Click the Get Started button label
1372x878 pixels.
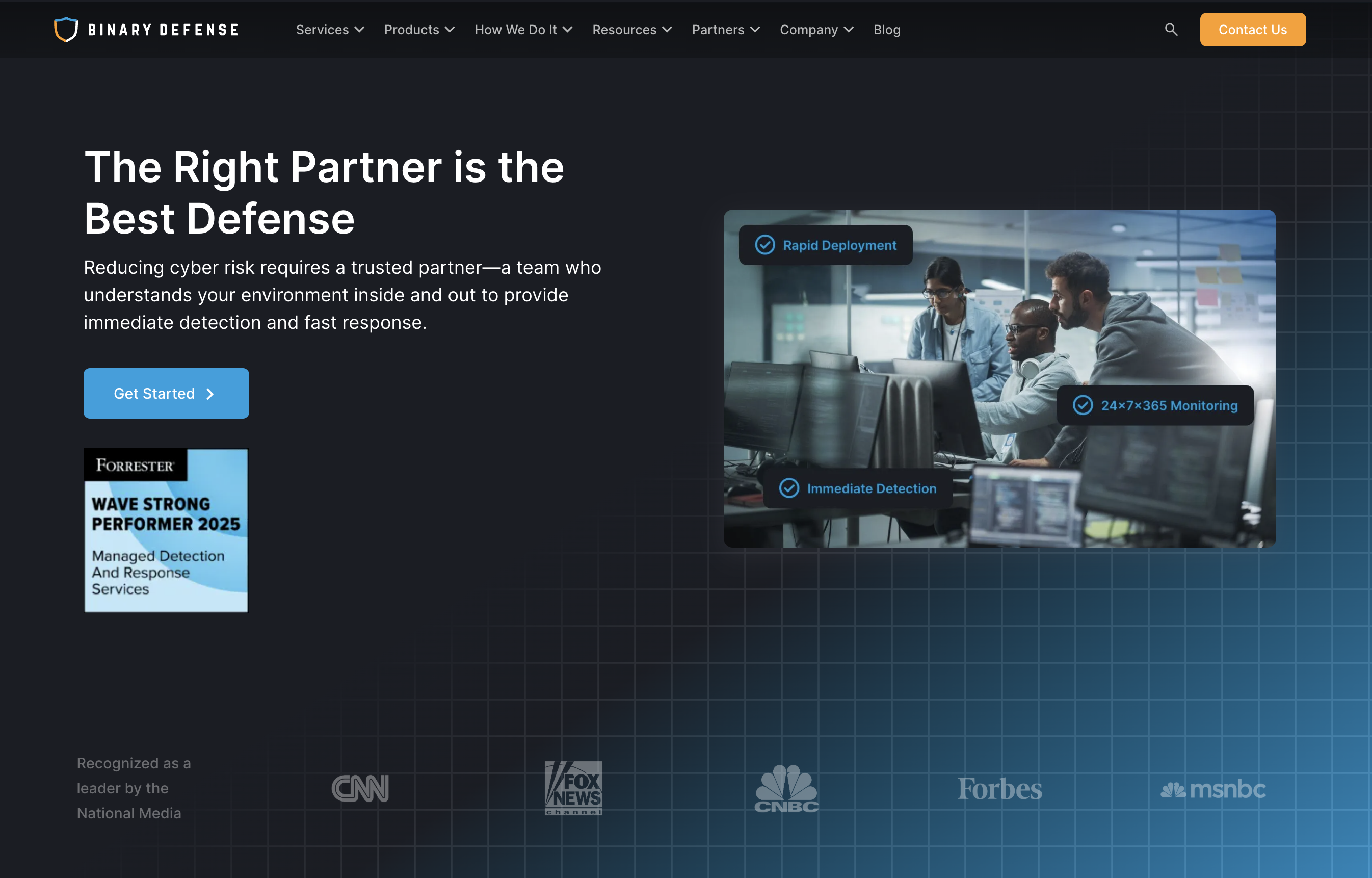[x=154, y=394]
